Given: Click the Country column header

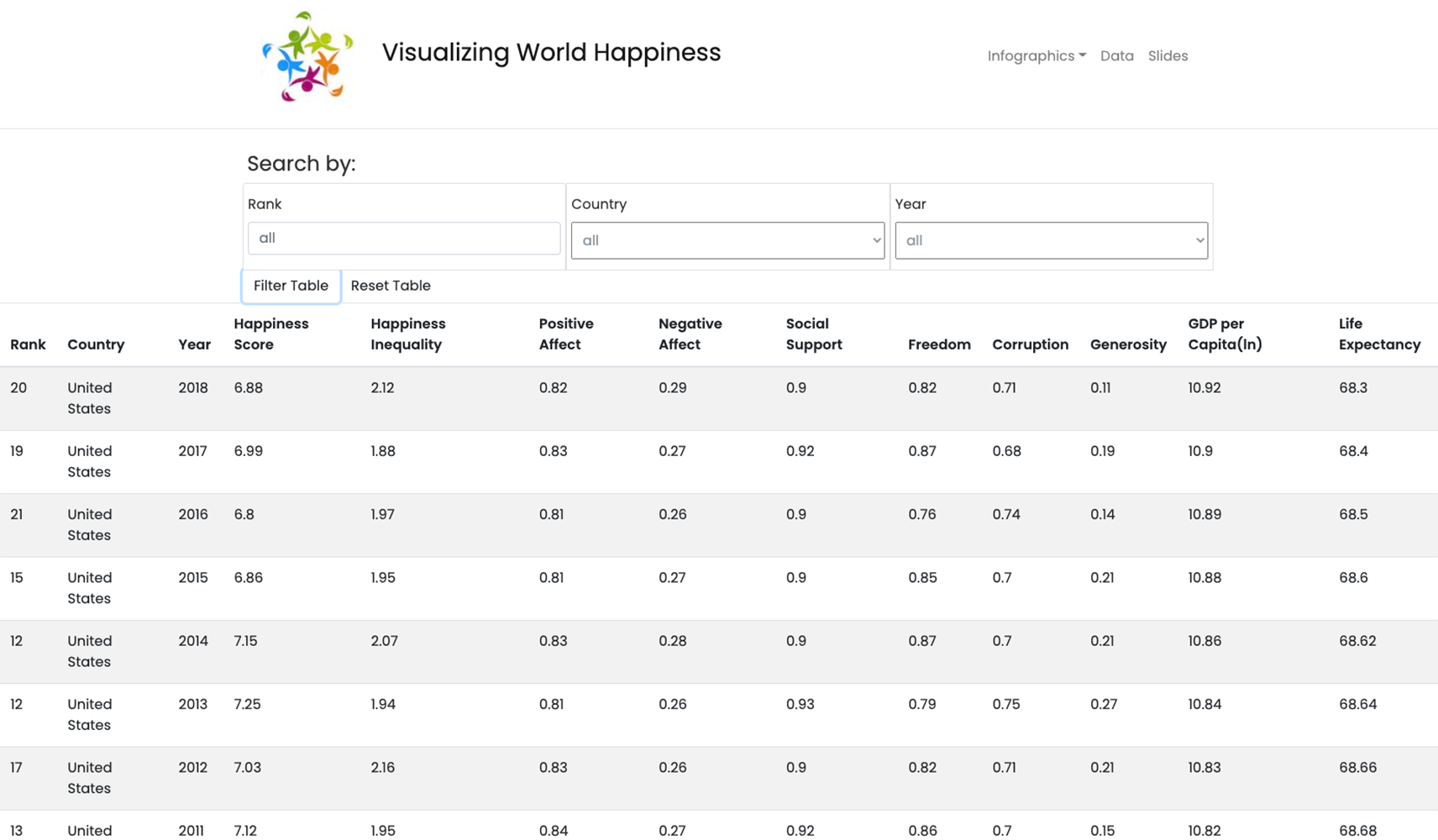Looking at the screenshot, I should 96,344.
